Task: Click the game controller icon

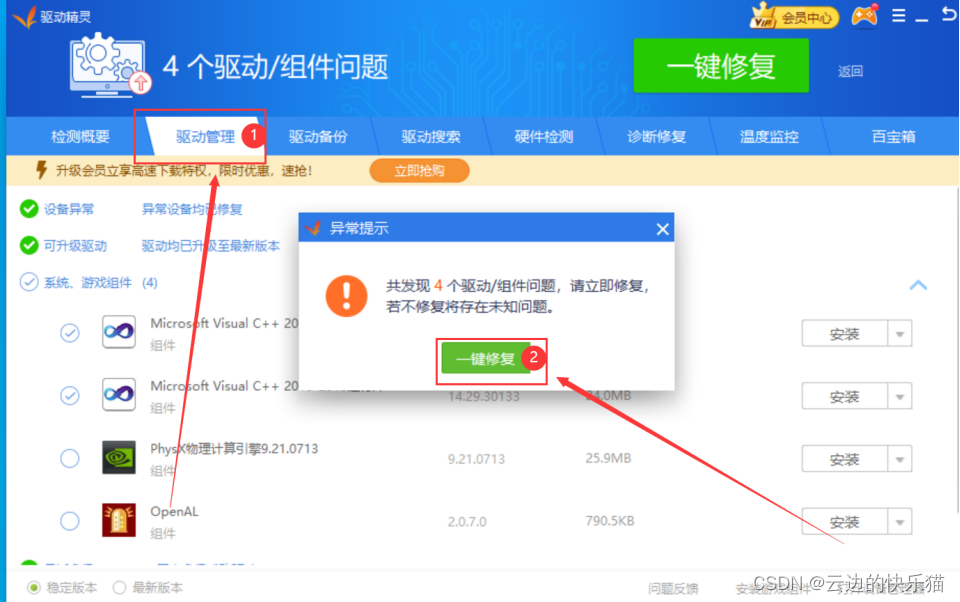Action: coord(864,16)
